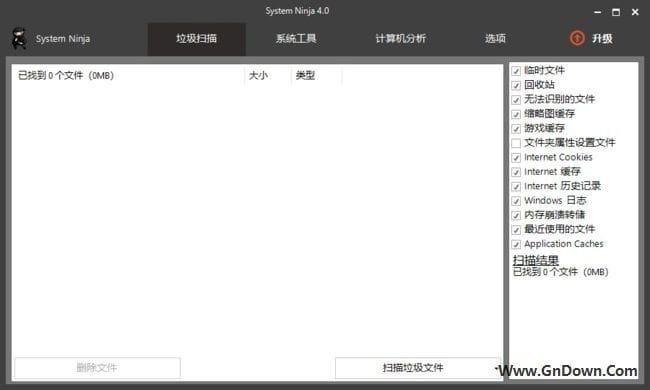
Task: Toggle the 回收站 checkbox
Action: coord(516,85)
